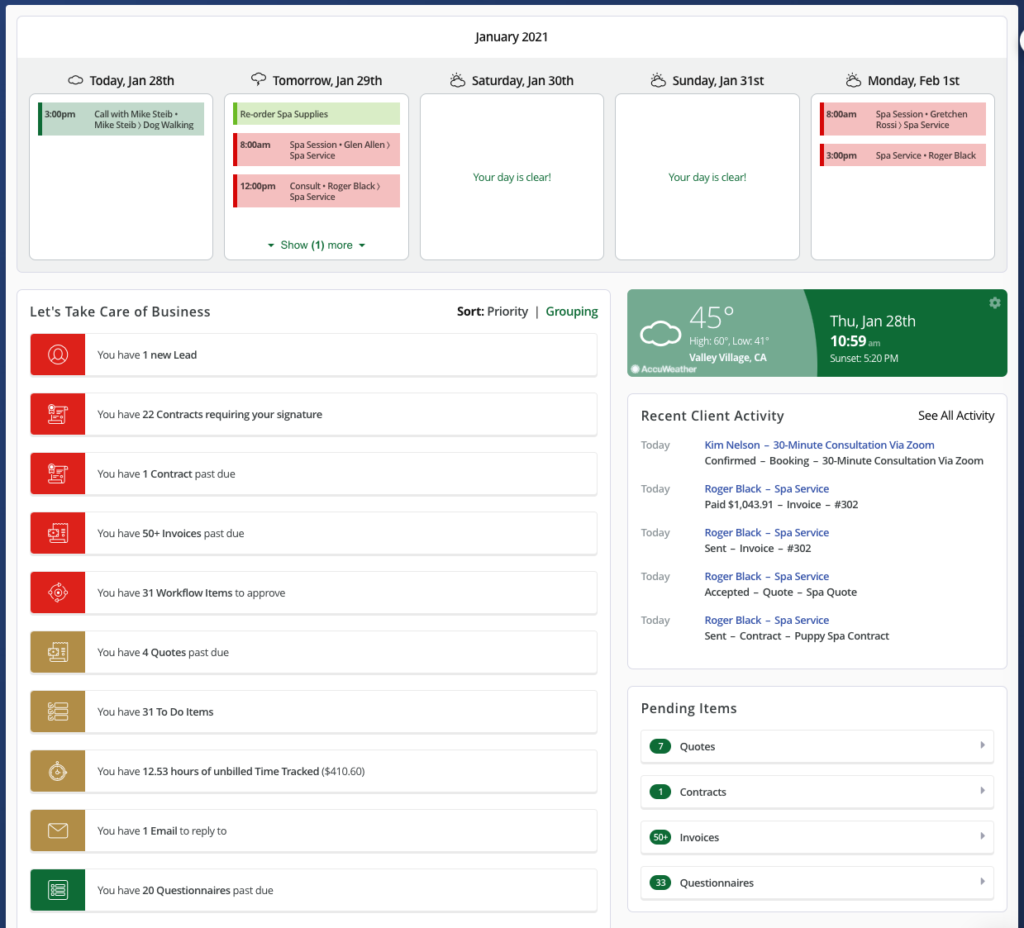Sort business items by Priority
This screenshot has width=1024, height=928.
tap(507, 312)
